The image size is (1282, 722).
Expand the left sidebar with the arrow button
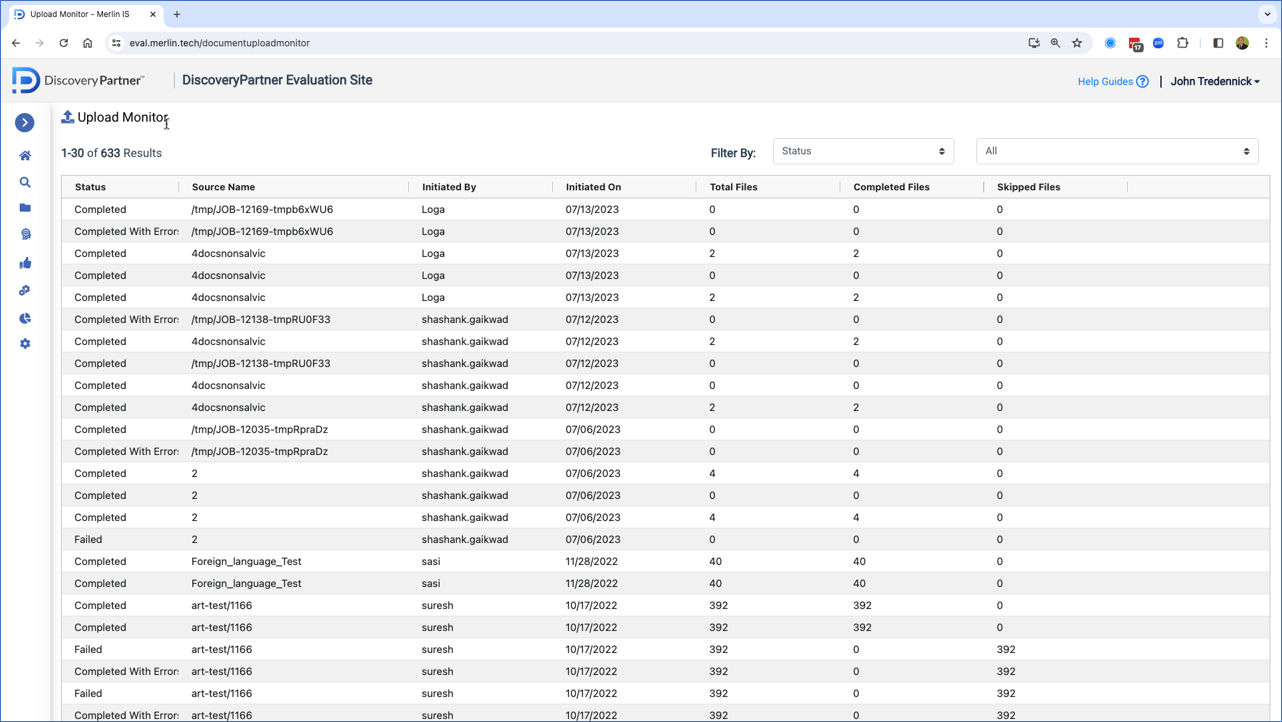click(x=25, y=122)
